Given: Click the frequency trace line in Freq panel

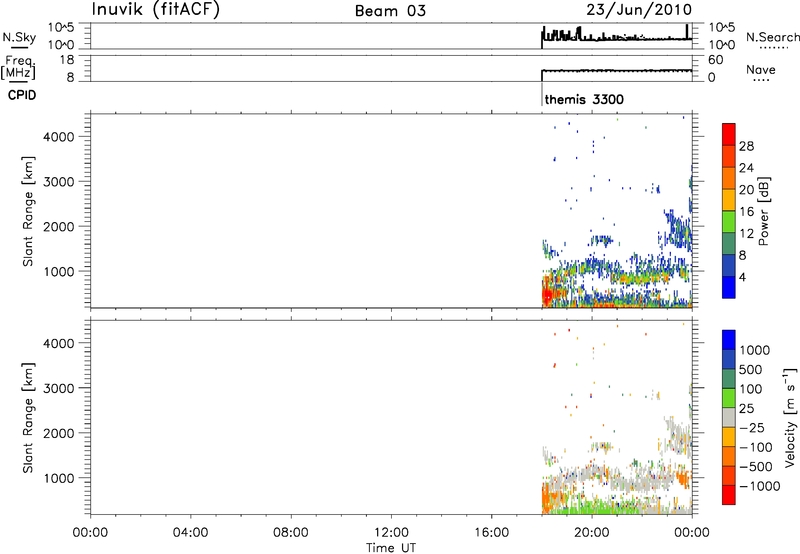Looking at the screenshot, I should (616, 70).
